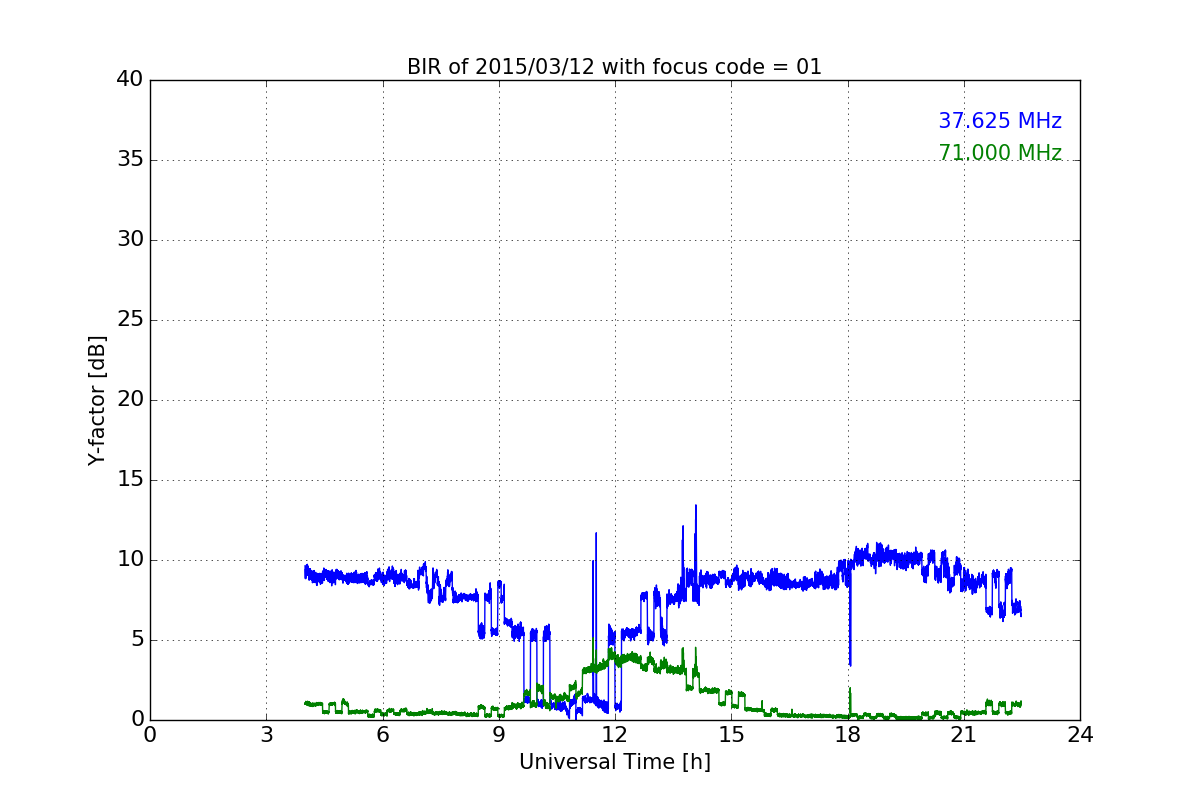
Task: Click the y-axis tick label '15'
Action: (x=130, y=480)
